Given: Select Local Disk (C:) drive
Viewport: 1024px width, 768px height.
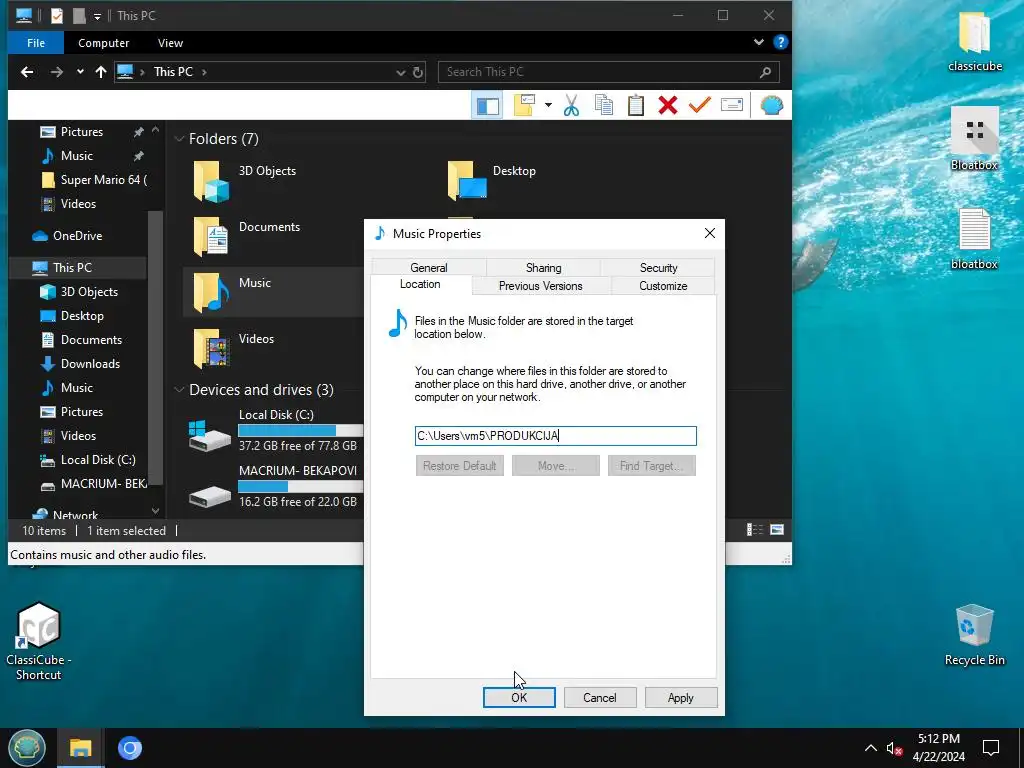Looking at the screenshot, I should coord(274,431).
